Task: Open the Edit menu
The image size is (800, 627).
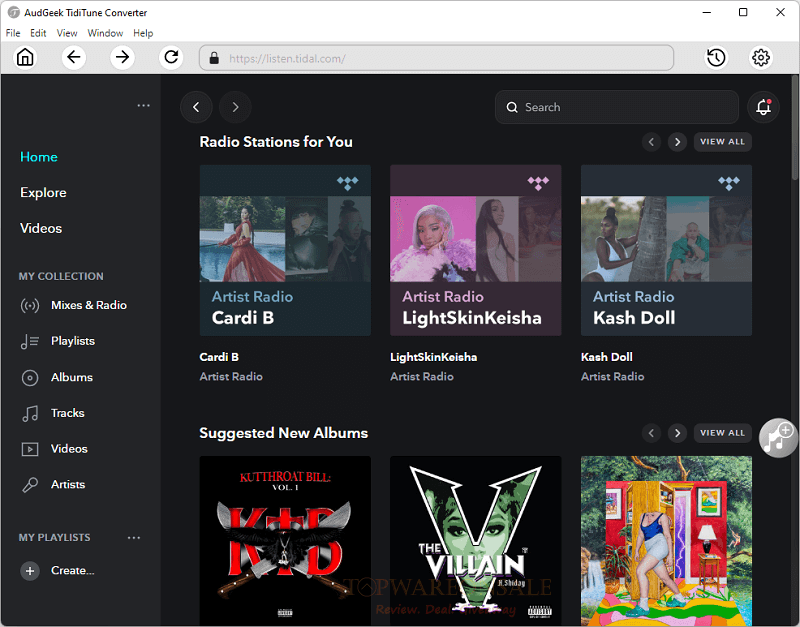Action: point(38,33)
